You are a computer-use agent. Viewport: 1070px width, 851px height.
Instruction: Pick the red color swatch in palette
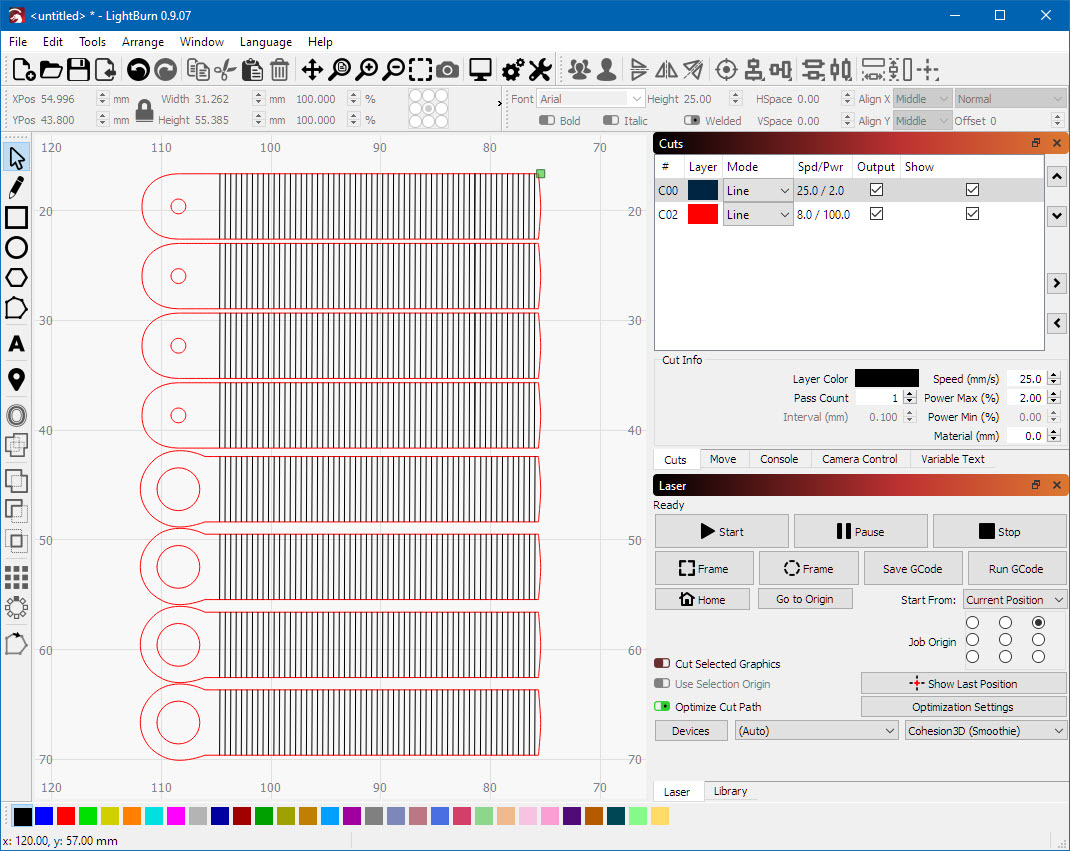click(66, 816)
